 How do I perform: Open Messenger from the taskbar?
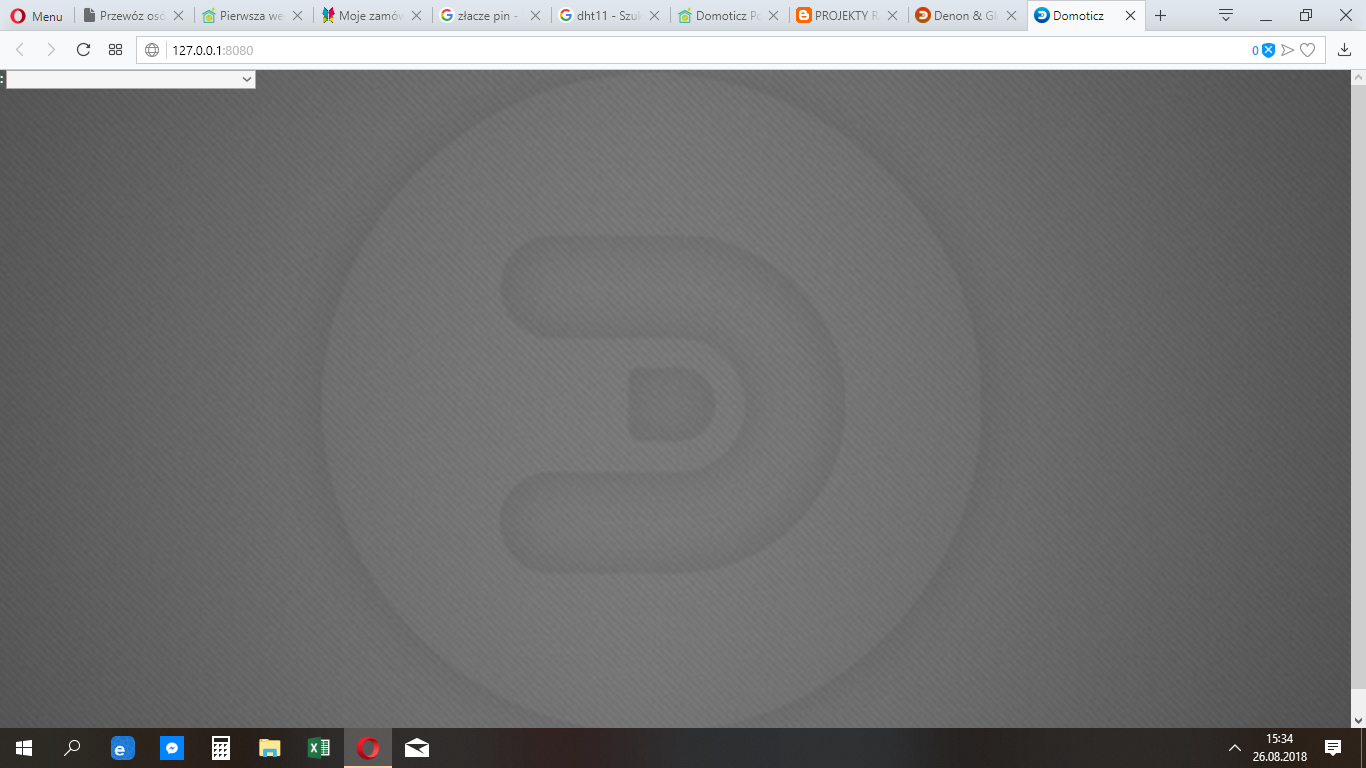[x=172, y=748]
